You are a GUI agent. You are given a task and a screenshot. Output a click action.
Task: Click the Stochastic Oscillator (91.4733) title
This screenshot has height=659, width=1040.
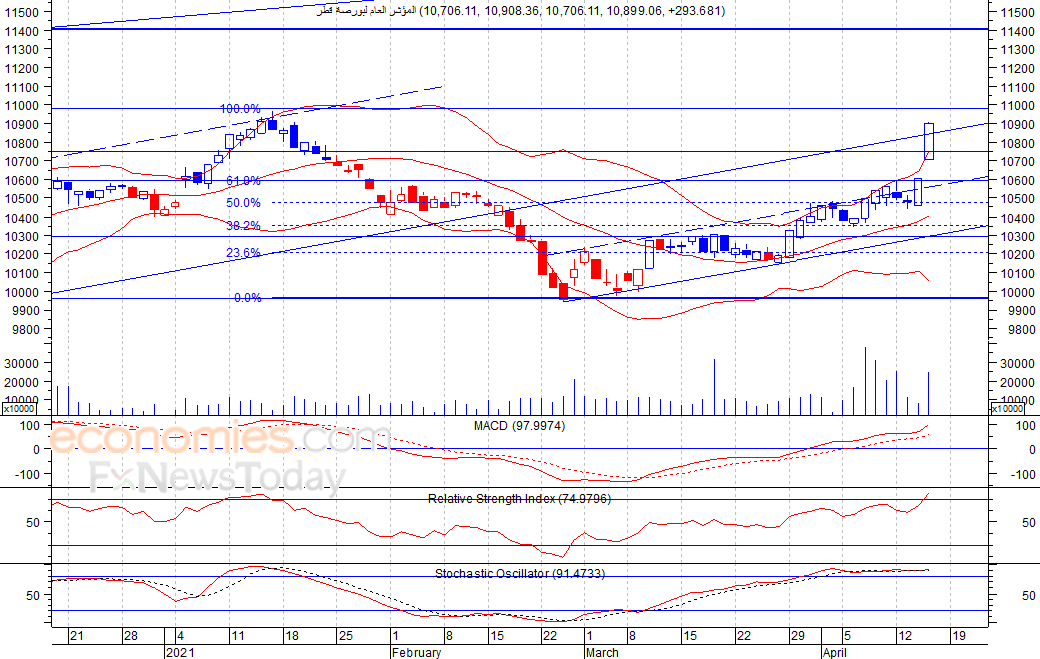coord(520,573)
